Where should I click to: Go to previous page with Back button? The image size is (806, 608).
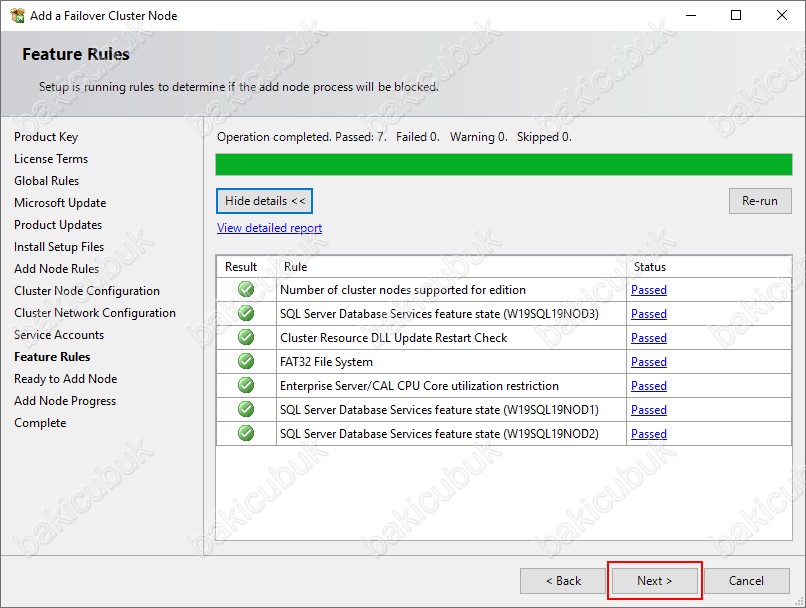click(563, 581)
